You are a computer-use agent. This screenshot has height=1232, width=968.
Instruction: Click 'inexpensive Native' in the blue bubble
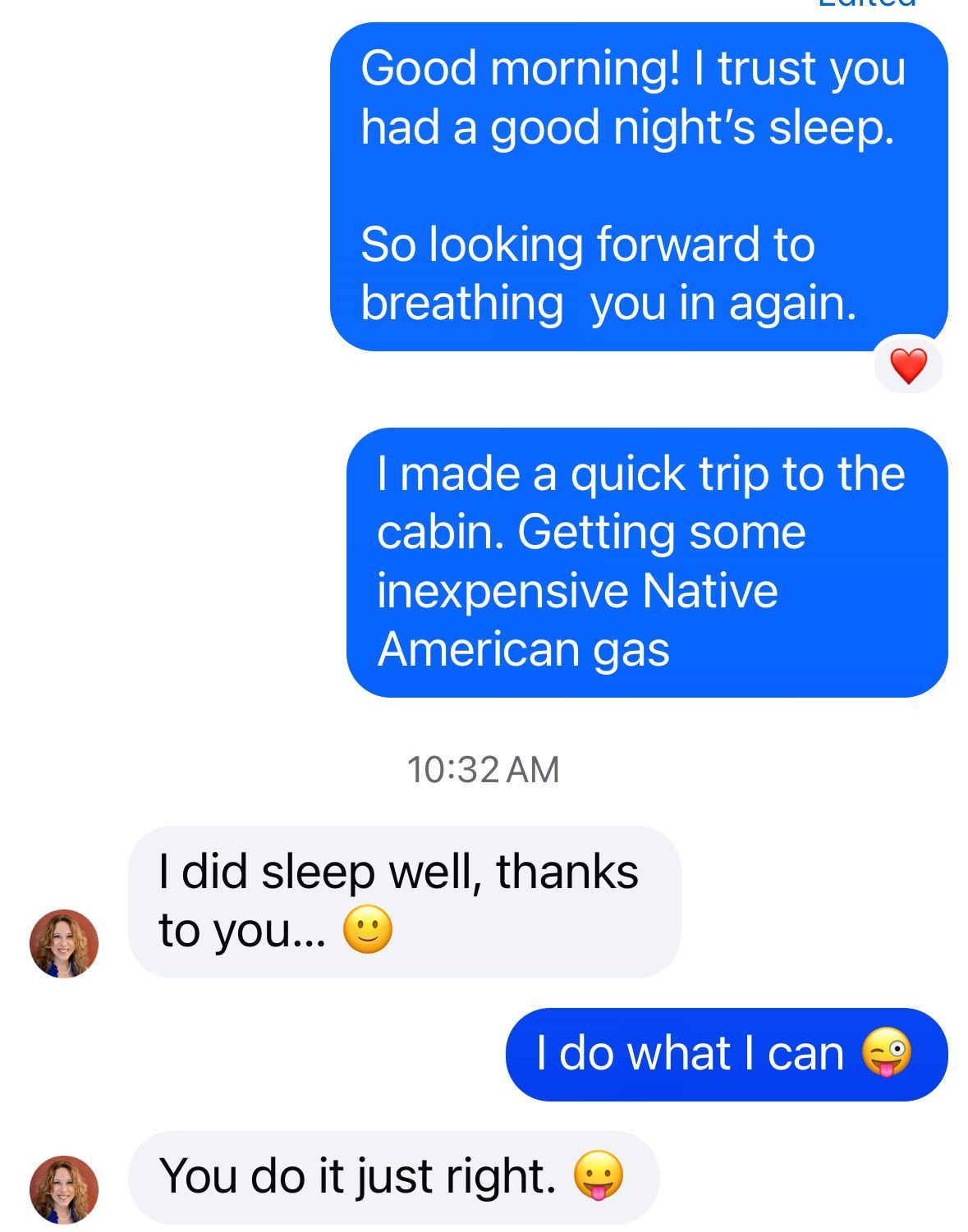[577, 591]
